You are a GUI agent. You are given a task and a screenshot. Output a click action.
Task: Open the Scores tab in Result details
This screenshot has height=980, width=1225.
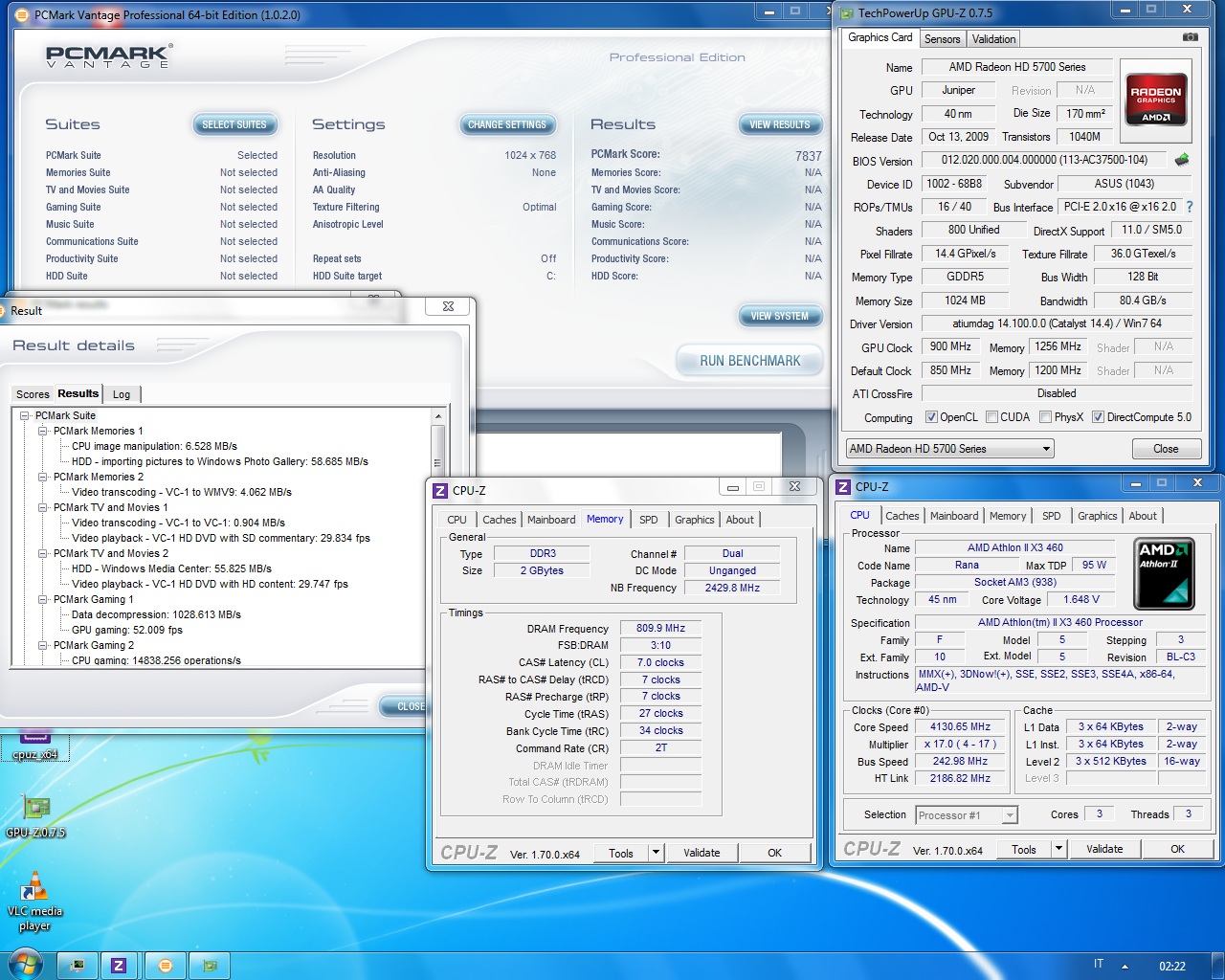(33, 394)
